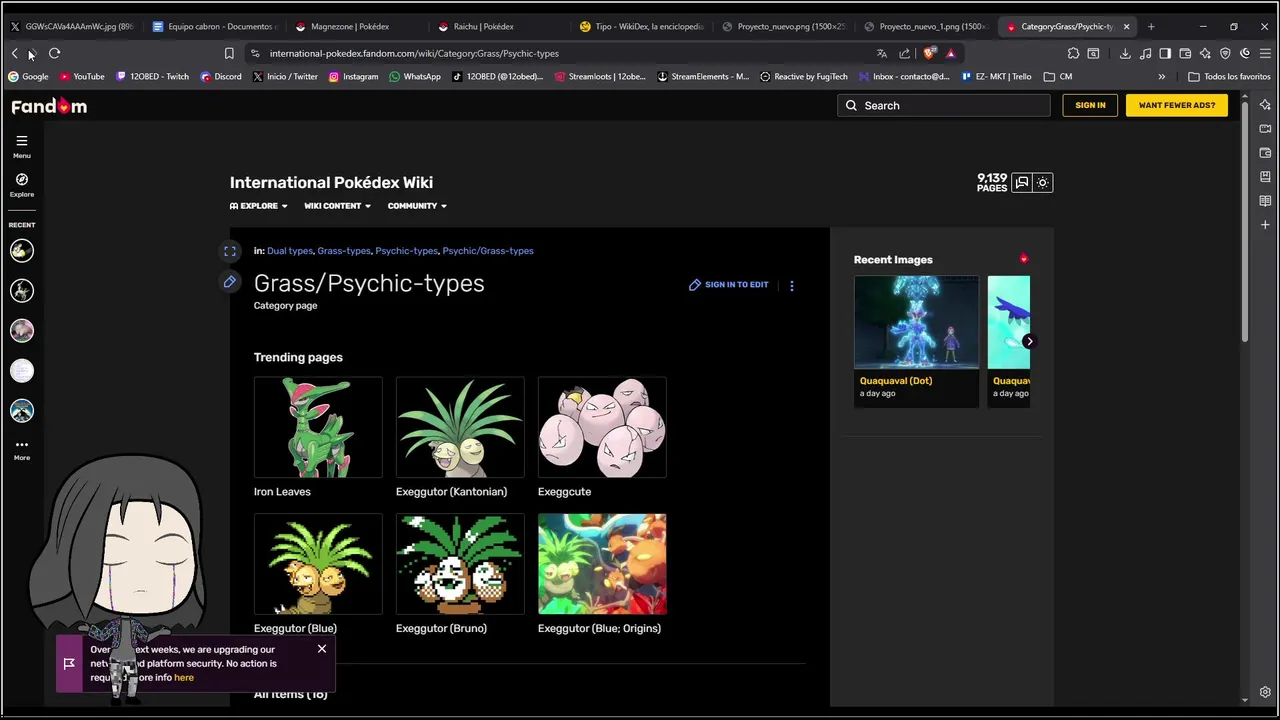The height and width of the screenshot is (720, 1280).
Task: Click the pencil edit icon beside title
Action: pyautogui.click(x=230, y=283)
